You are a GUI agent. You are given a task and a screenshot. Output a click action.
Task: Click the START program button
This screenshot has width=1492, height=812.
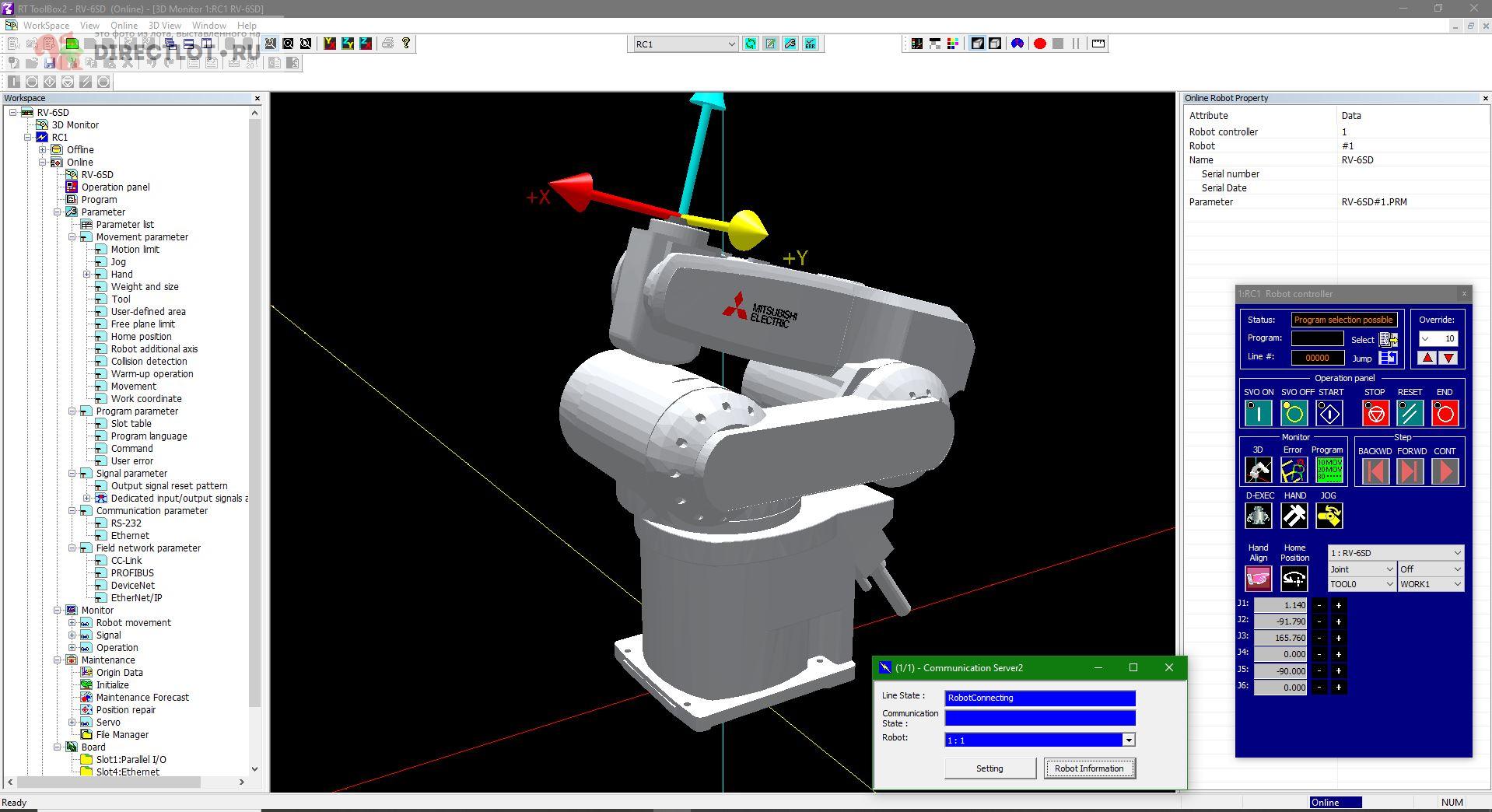tap(1329, 413)
